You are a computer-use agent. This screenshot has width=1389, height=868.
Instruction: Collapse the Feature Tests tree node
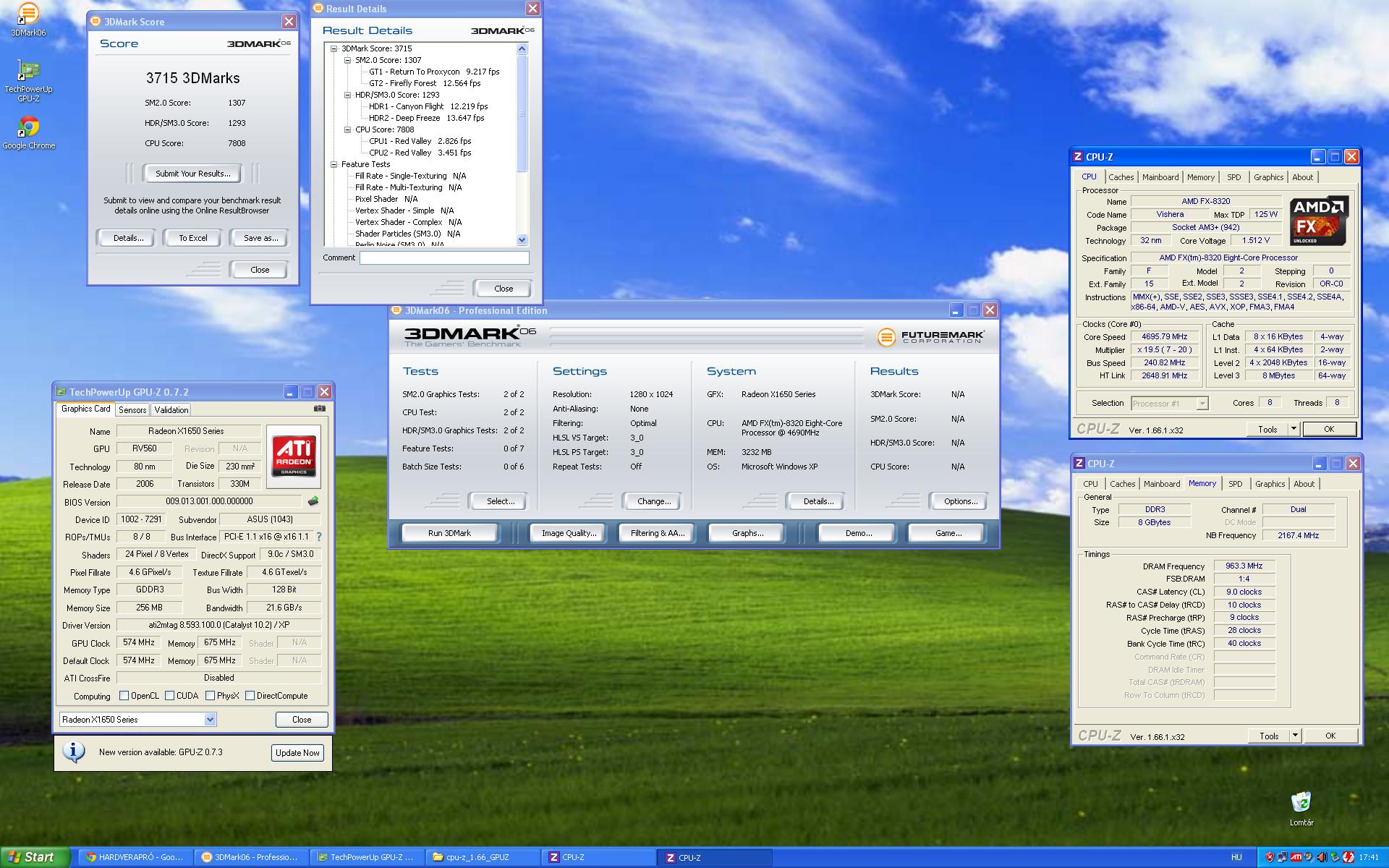pos(334,164)
